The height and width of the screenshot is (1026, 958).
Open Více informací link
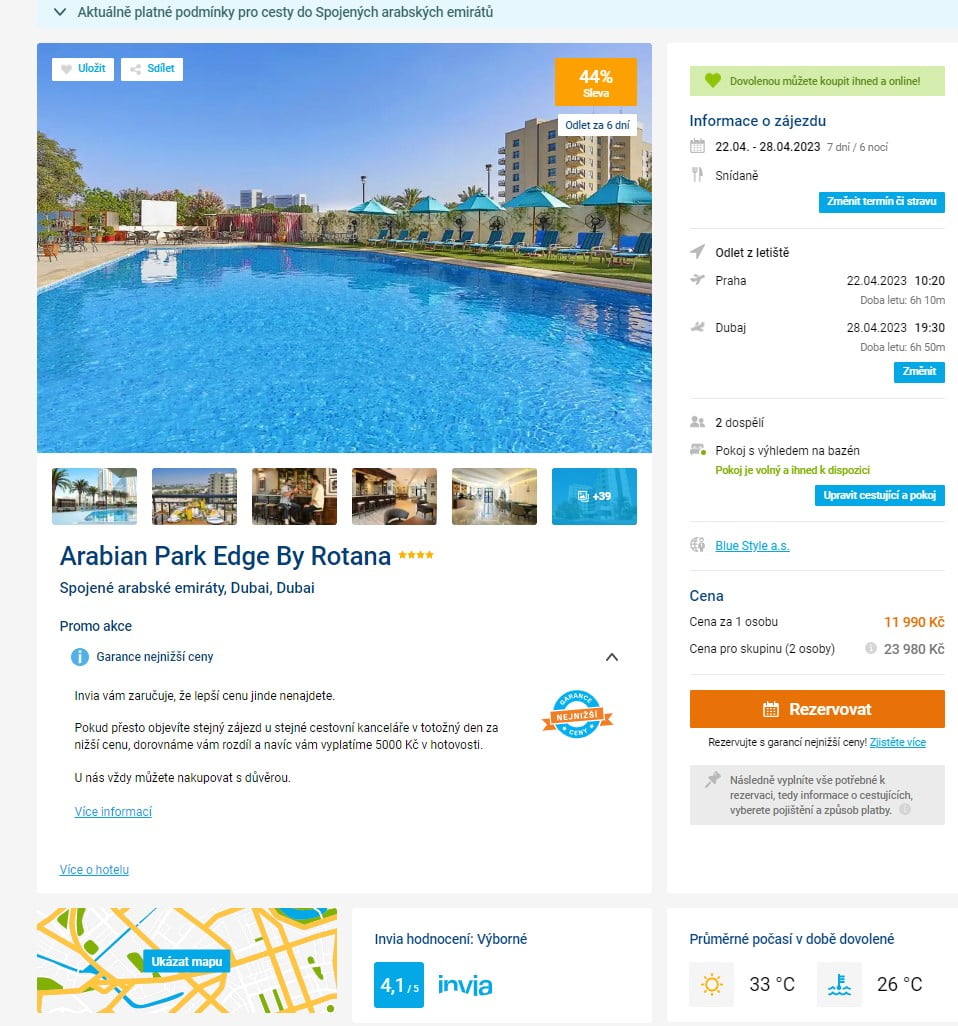point(113,811)
